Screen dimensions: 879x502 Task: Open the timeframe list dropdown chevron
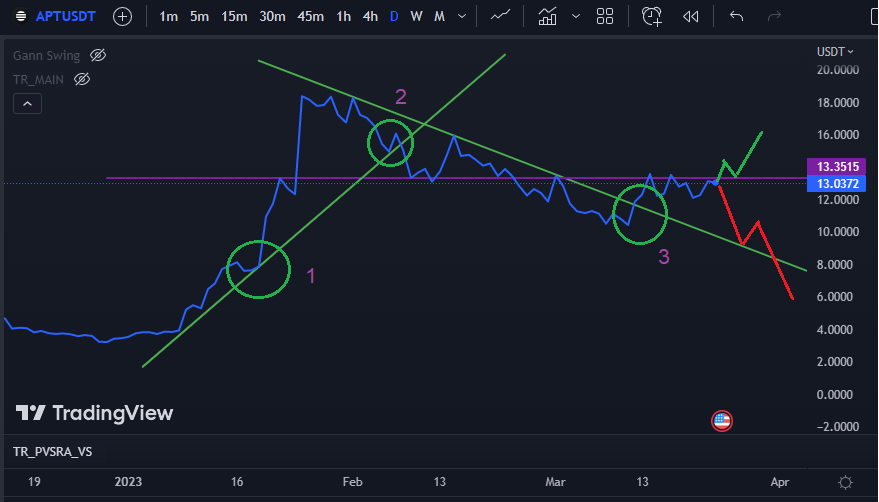pyautogui.click(x=462, y=16)
